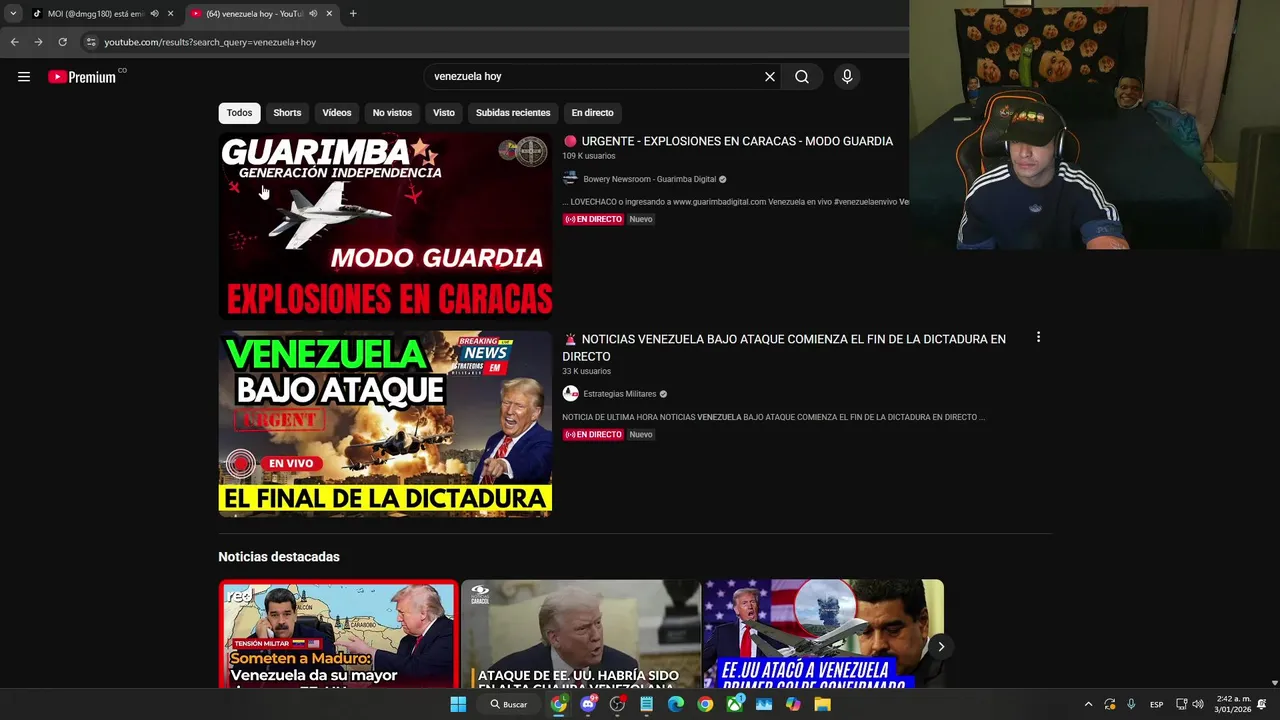This screenshot has height=720, width=1280.
Task: Open speaker volume icon in system tray
Action: click(1198, 704)
